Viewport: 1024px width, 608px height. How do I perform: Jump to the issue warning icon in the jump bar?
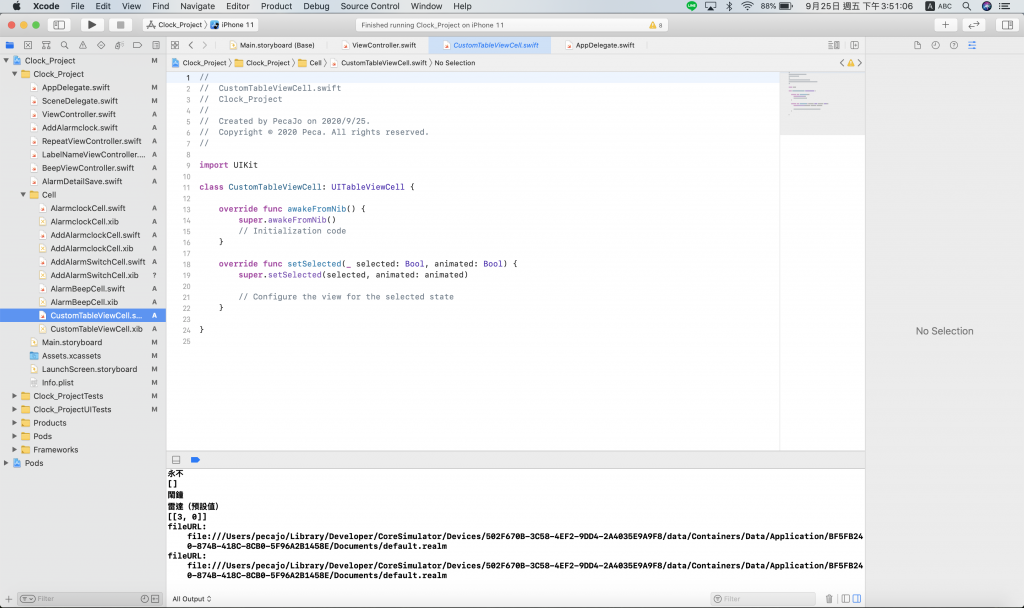coord(850,63)
